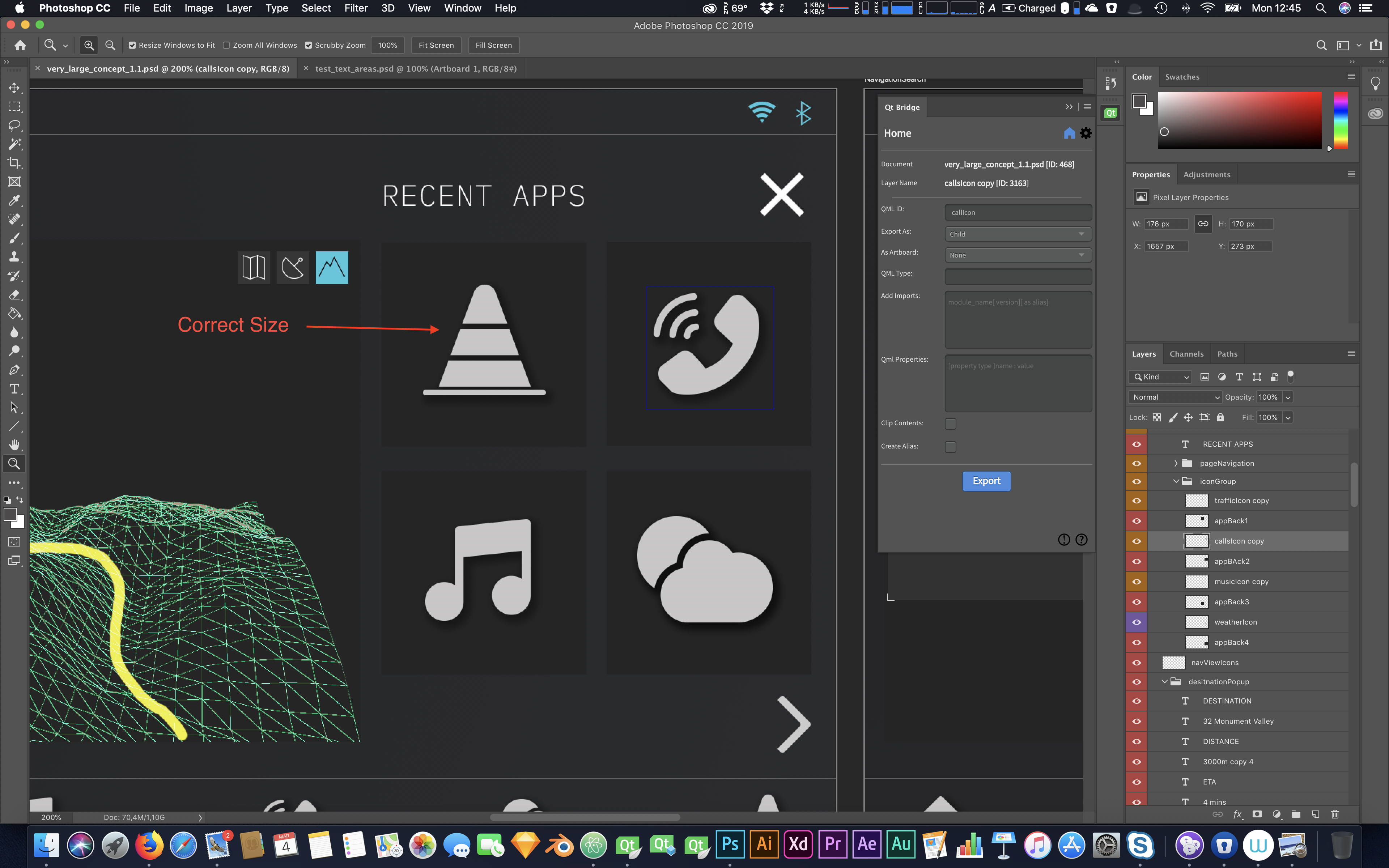The width and height of the screenshot is (1389, 868).
Task: Switch to the Channels tab
Action: coord(1186,354)
